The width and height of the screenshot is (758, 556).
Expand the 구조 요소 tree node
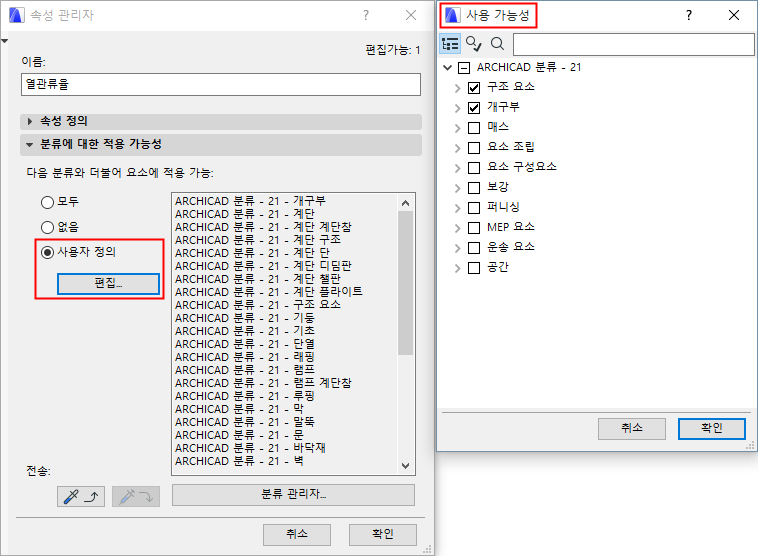[457, 88]
